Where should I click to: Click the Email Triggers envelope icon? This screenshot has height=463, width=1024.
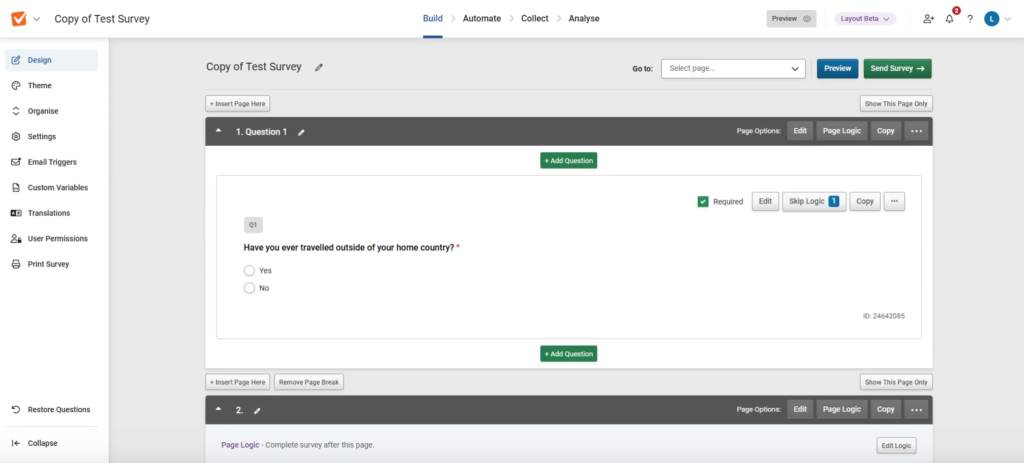tap(16, 162)
